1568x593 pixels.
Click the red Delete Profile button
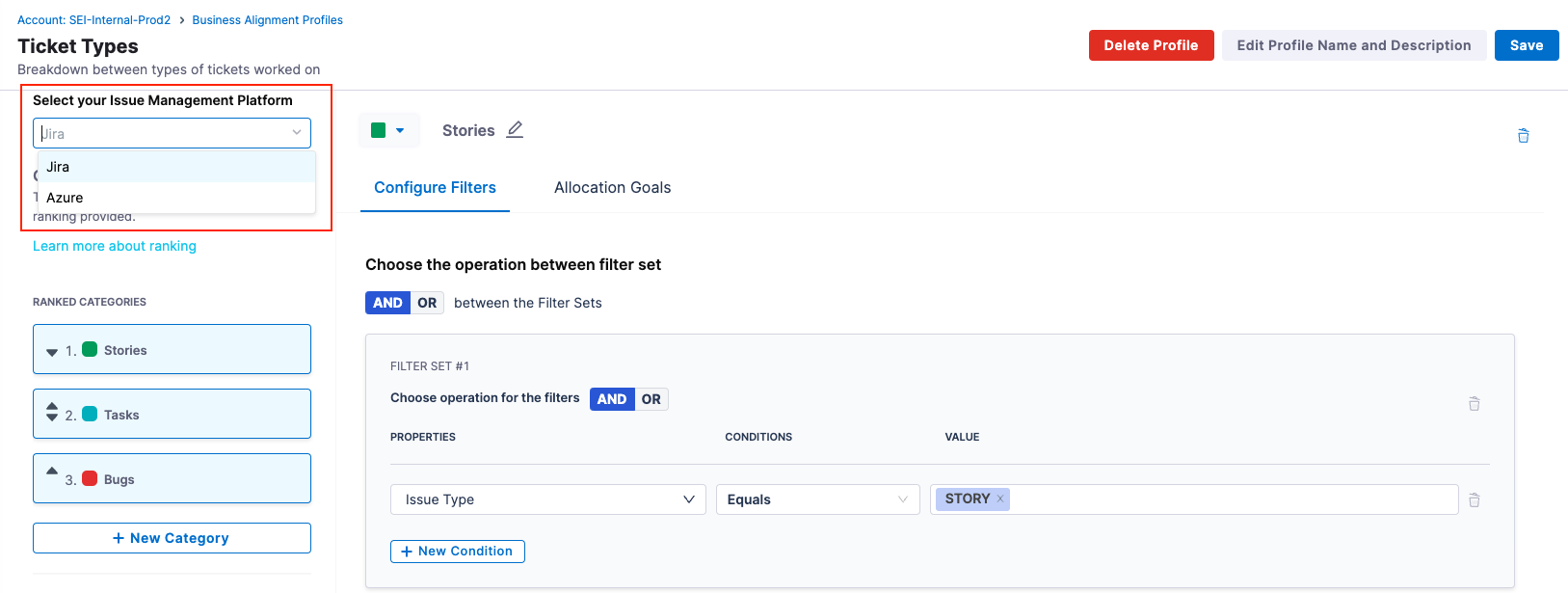click(x=1151, y=45)
